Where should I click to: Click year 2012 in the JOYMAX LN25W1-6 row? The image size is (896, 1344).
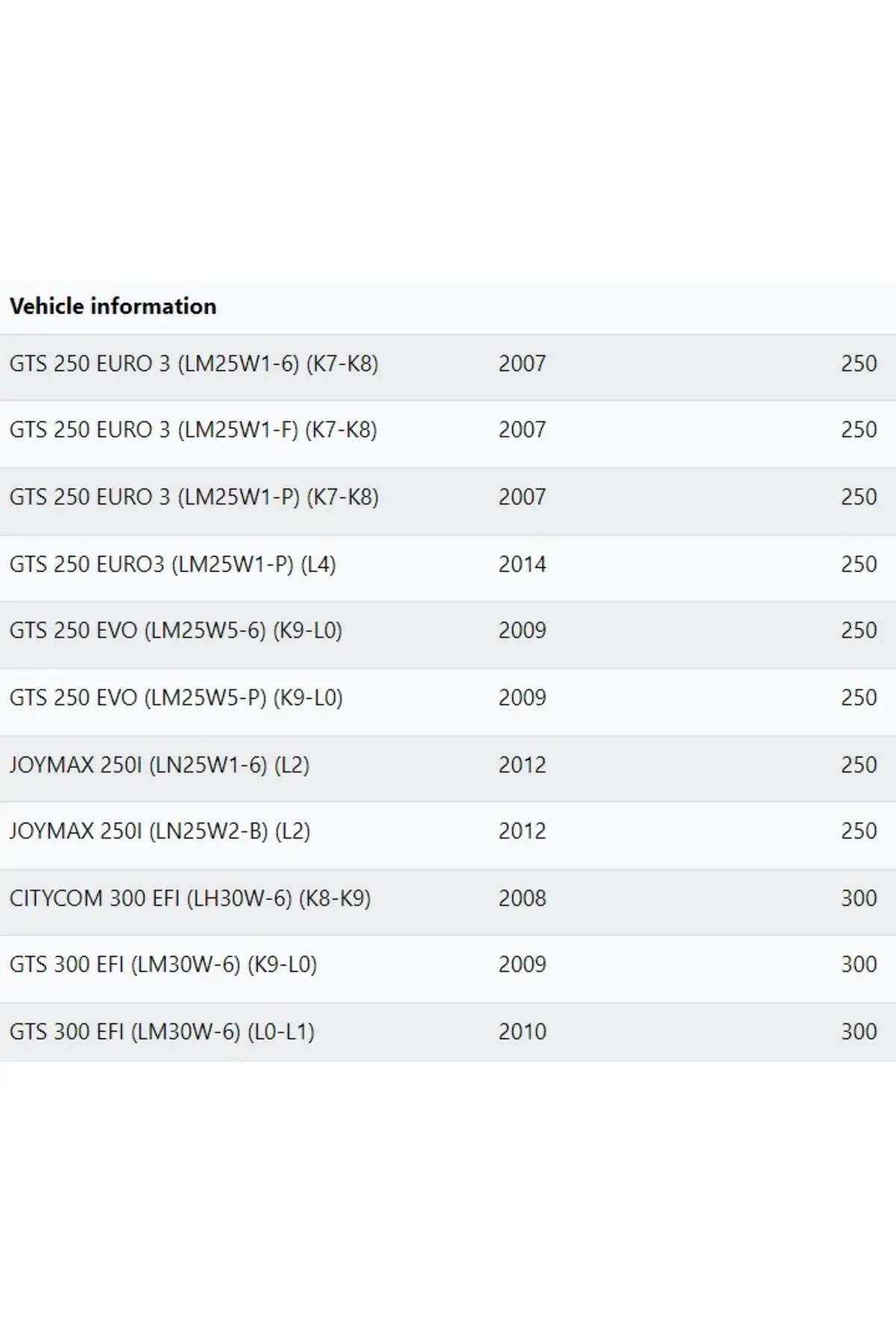click(522, 765)
